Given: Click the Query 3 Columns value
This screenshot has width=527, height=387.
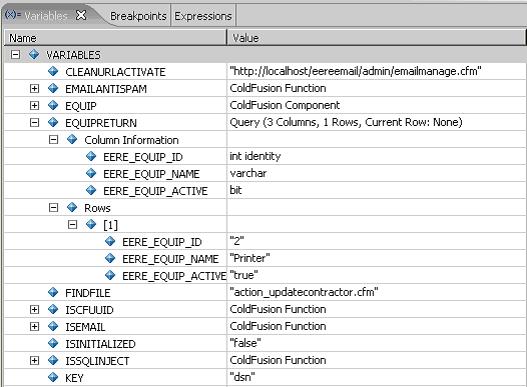Looking at the screenshot, I should coord(346,122).
